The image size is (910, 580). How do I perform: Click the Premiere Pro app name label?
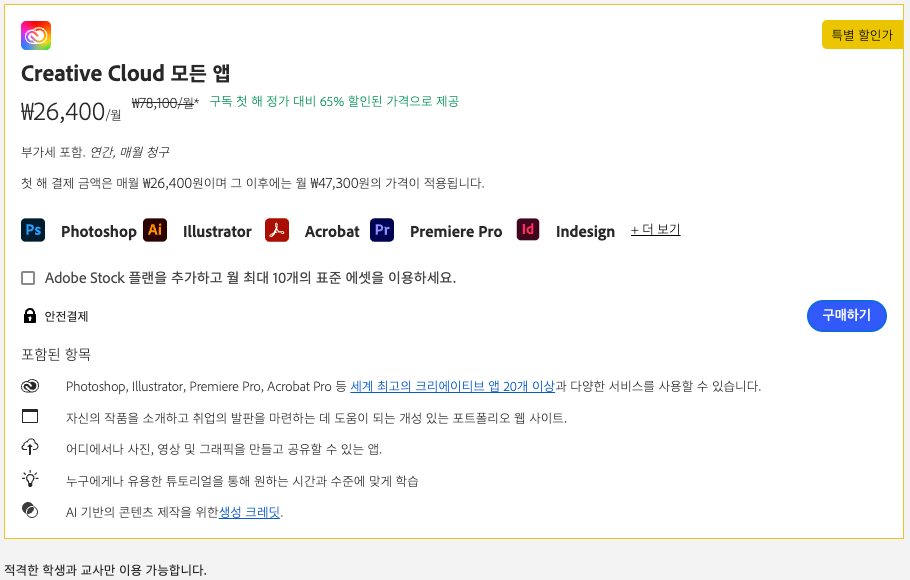pos(456,232)
